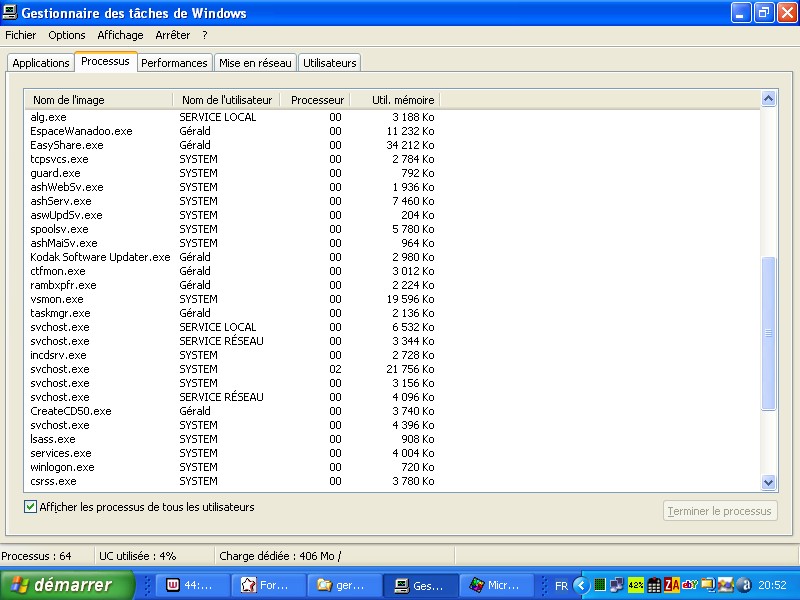Screen dimensions: 800x600
Task: Switch to the 'ger...' folder taskbar button
Action: pos(344,585)
